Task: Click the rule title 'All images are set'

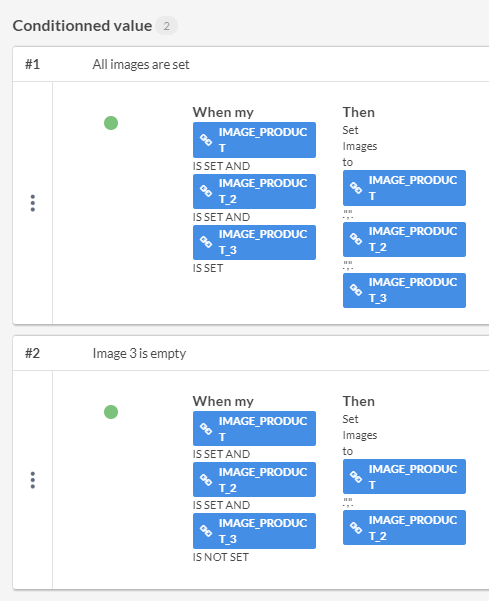Action: 141,64
